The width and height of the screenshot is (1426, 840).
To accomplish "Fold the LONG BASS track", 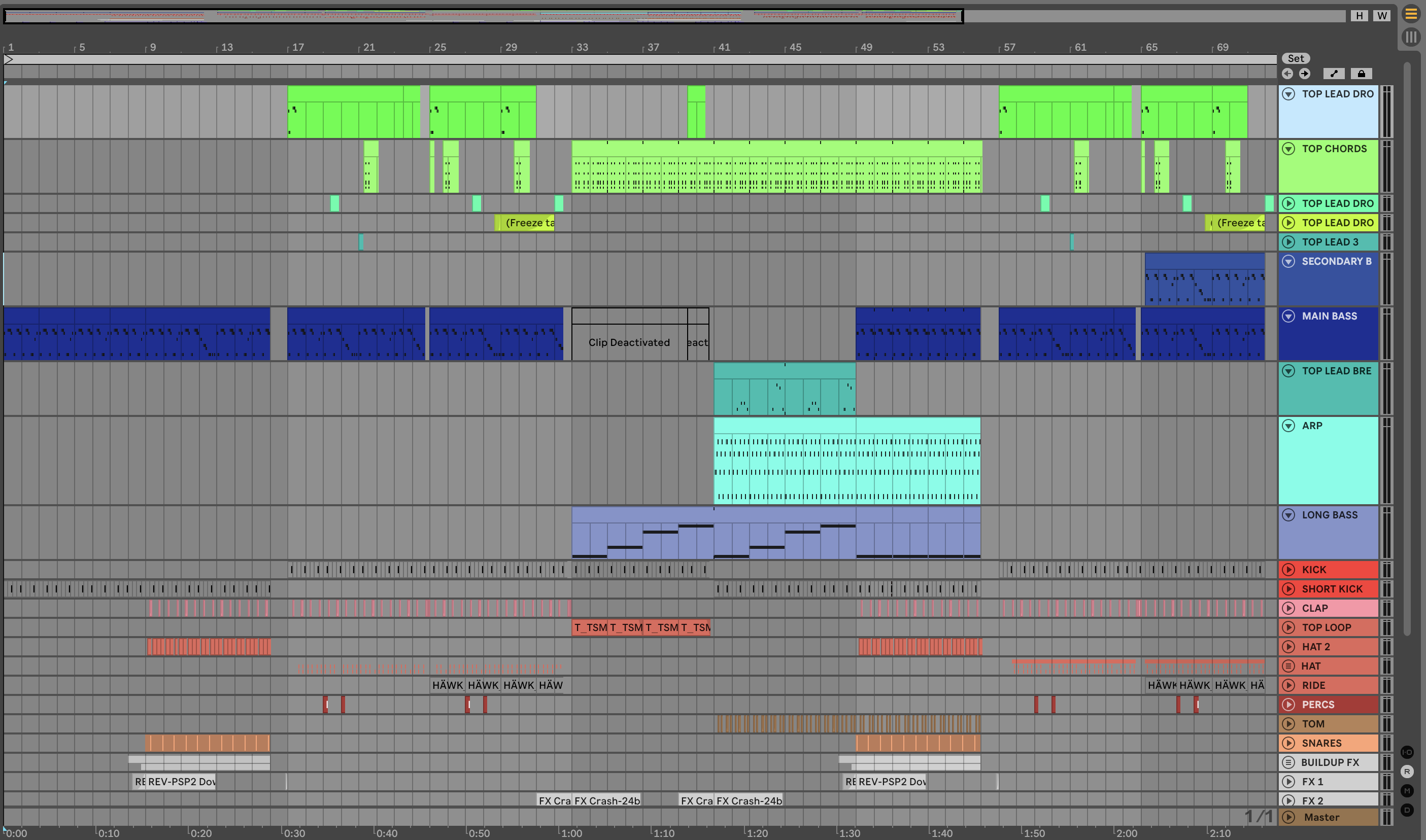I will [x=1288, y=514].
